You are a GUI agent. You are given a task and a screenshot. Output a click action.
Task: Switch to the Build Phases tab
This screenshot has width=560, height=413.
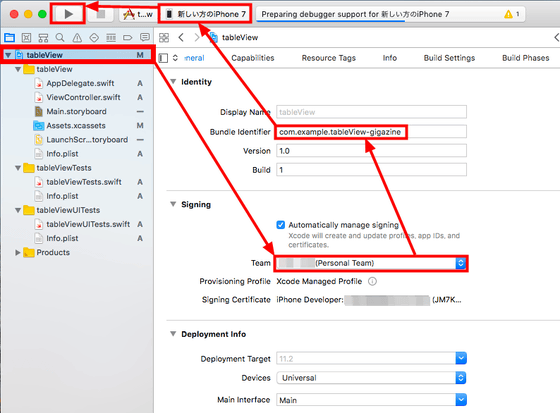526,58
